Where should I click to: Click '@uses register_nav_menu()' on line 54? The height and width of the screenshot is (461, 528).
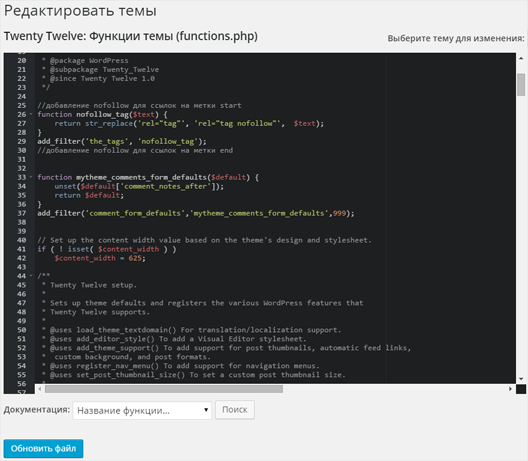pos(104,366)
